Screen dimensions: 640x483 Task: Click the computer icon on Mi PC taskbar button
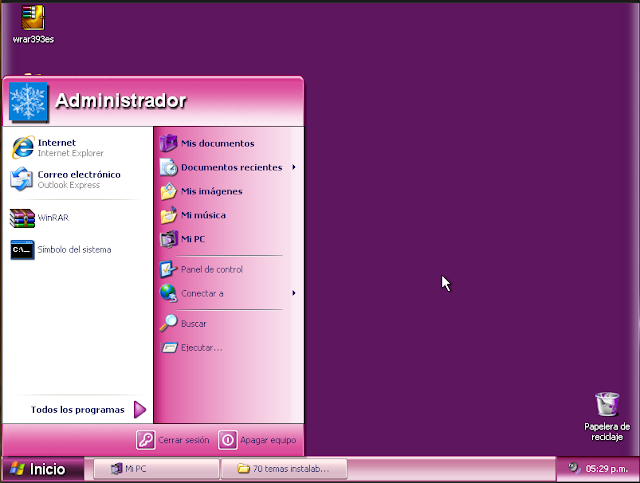click(117, 468)
